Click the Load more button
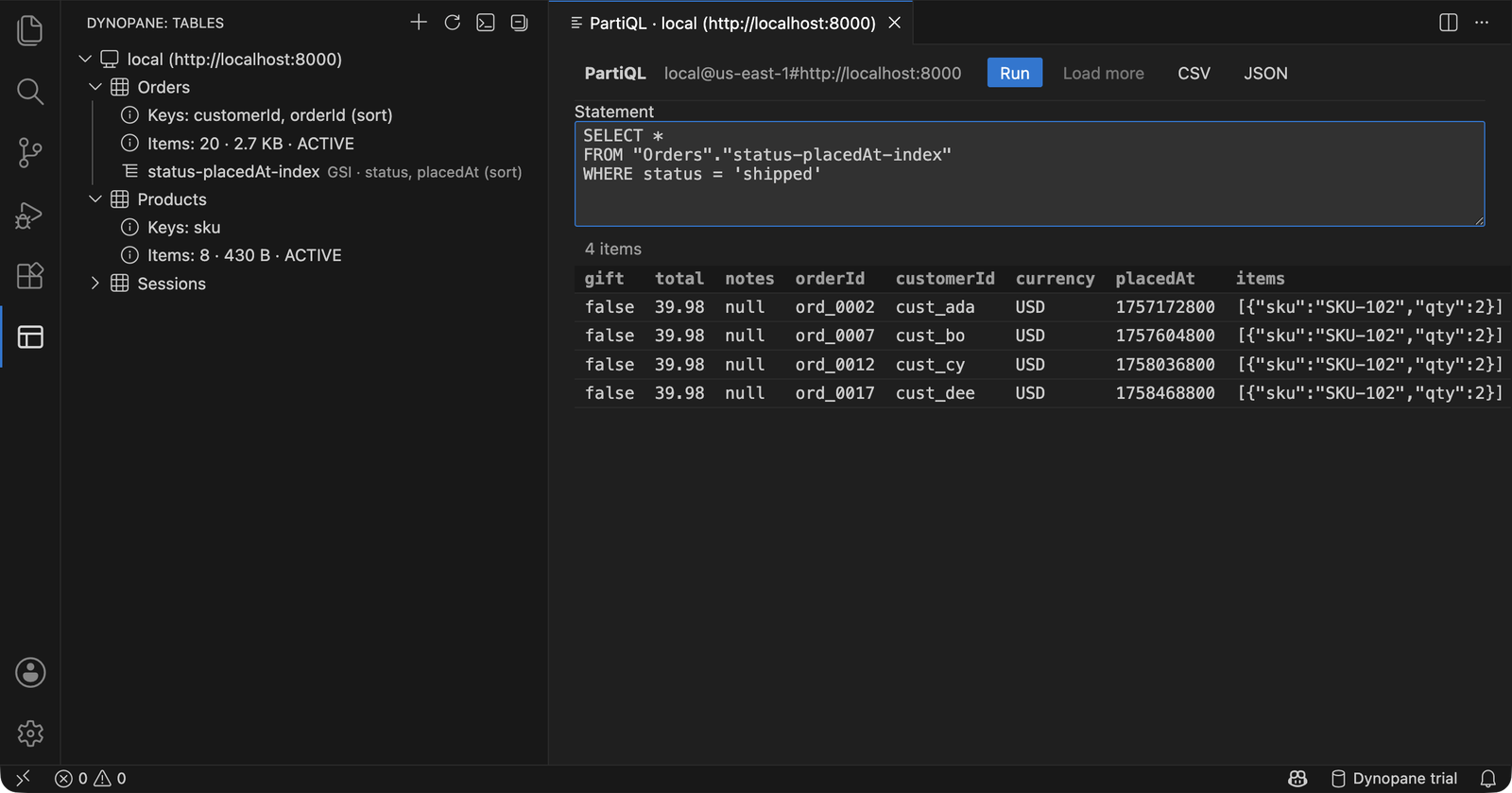The height and width of the screenshot is (793, 1512). tap(1103, 73)
